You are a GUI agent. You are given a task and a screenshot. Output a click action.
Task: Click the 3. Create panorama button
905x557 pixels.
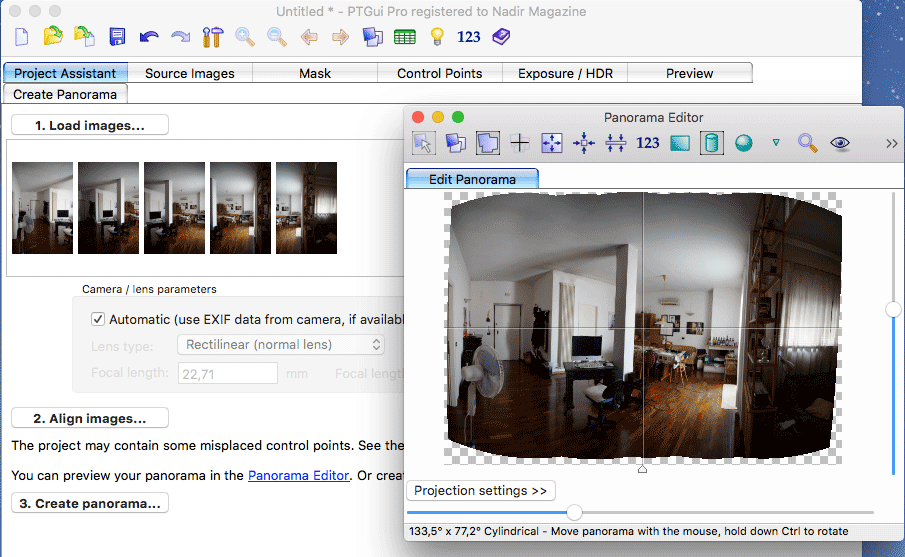pyautogui.click(x=90, y=503)
